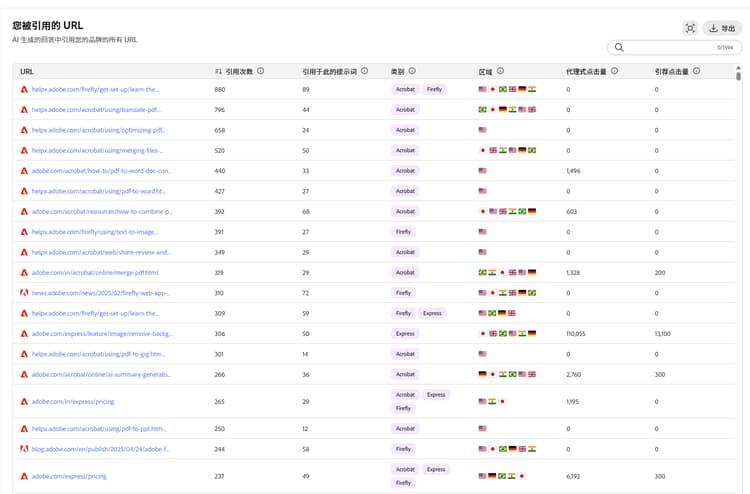
Task: Click info icon next to 引用于此的提示词
Action: (364, 72)
